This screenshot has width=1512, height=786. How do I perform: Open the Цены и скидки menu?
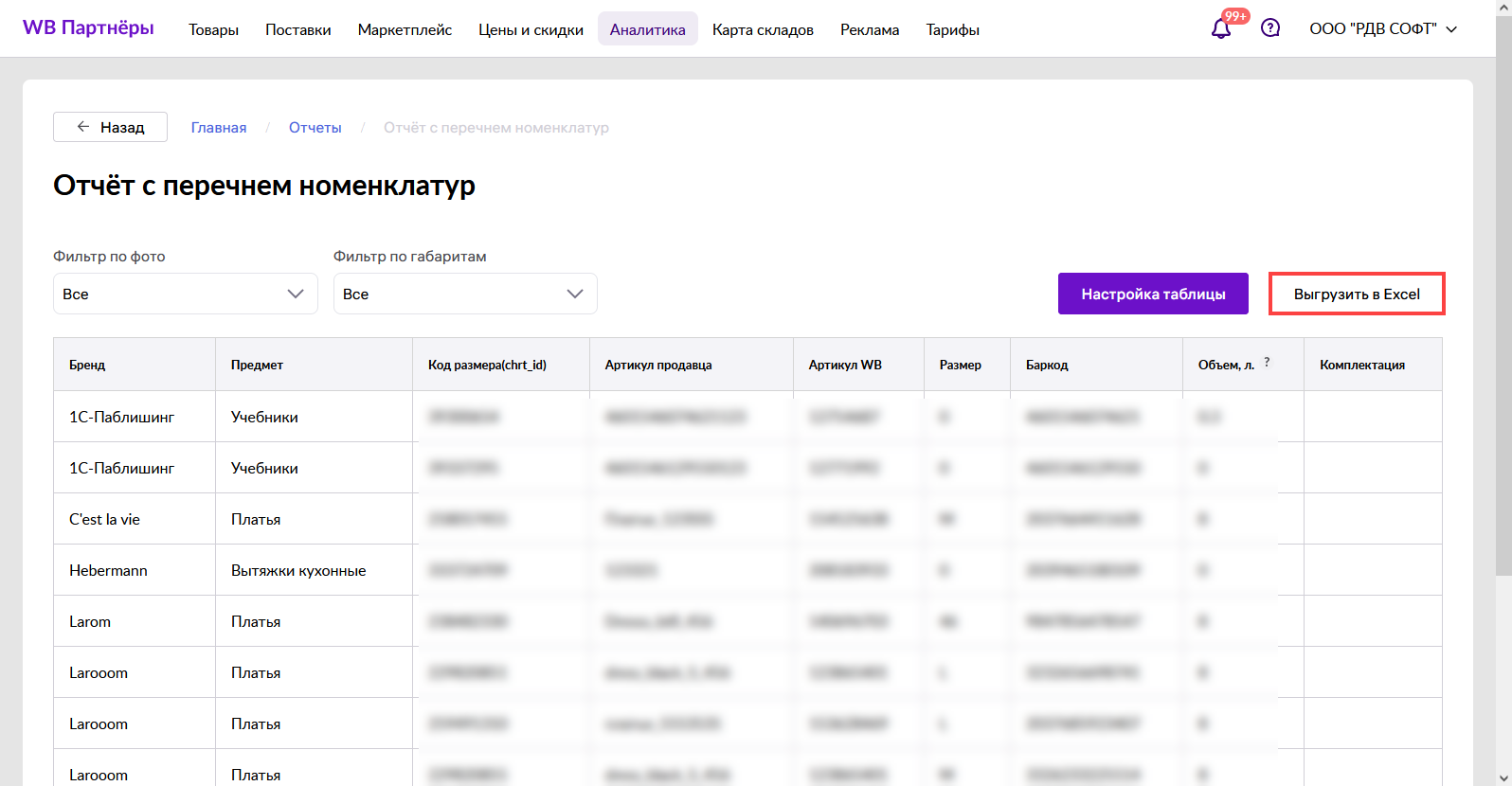click(531, 29)
